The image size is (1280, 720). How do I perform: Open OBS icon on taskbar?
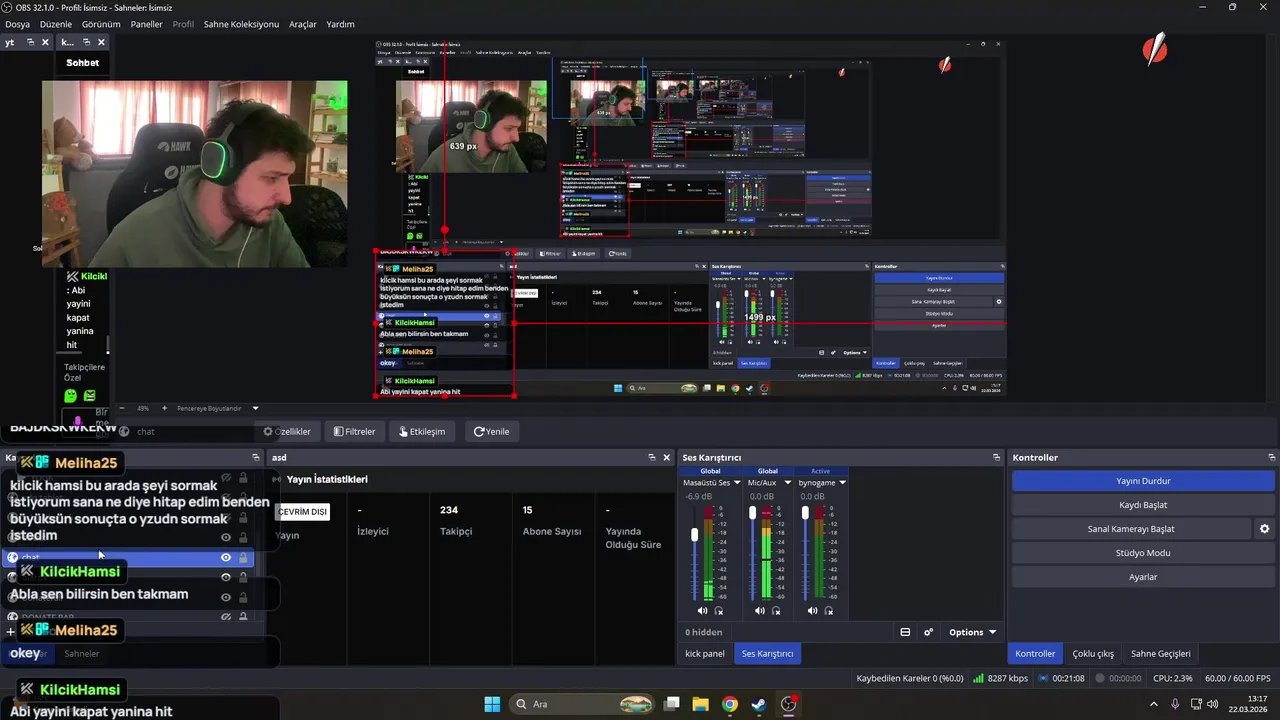[788, 704]
